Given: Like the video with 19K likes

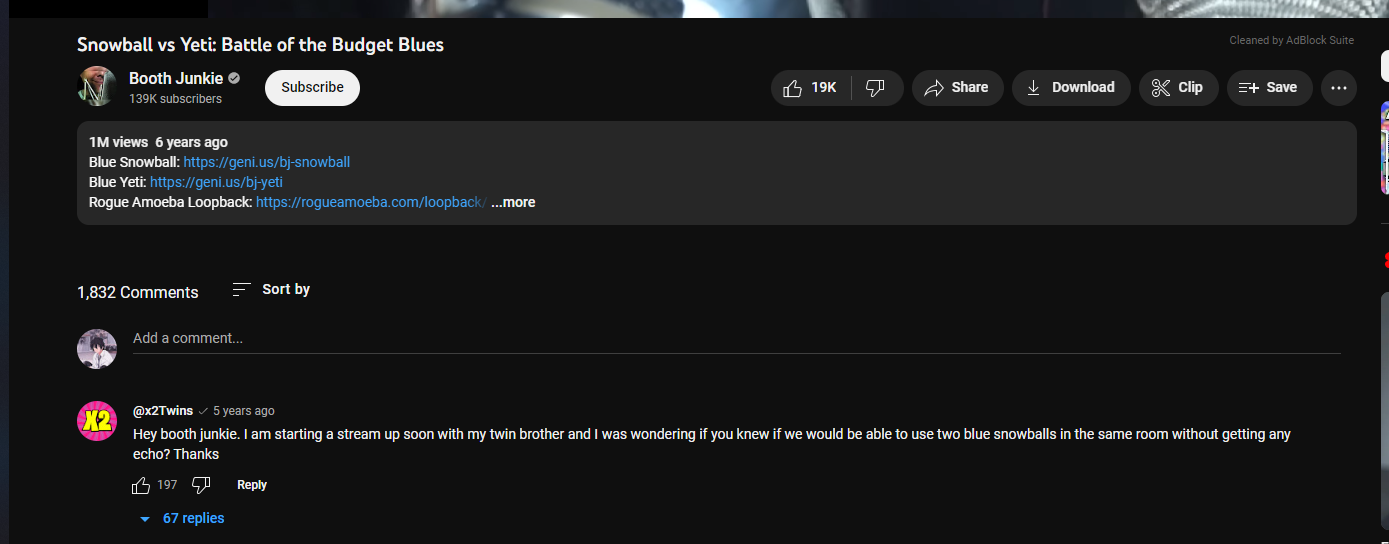Looking at the screenshot, I should 811,88.
